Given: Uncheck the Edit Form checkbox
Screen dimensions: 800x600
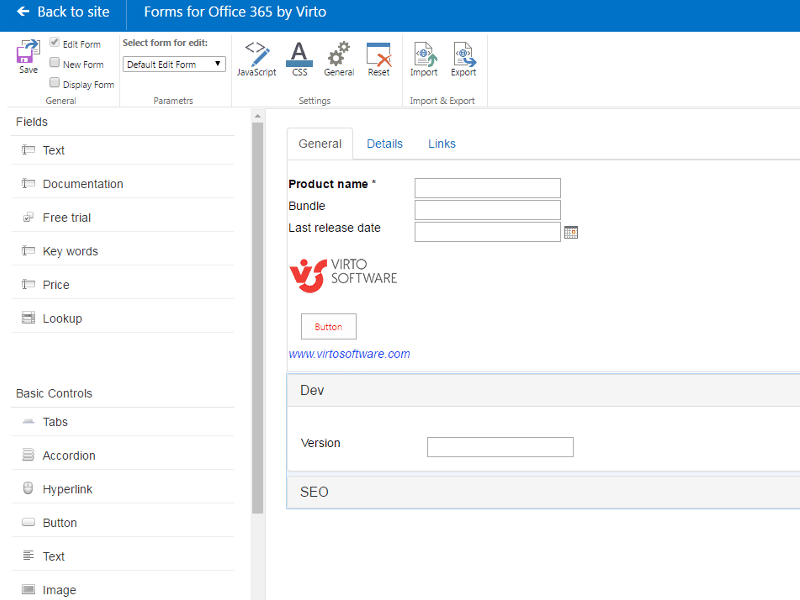Looking at the screenshot, I should coord(53,43).
